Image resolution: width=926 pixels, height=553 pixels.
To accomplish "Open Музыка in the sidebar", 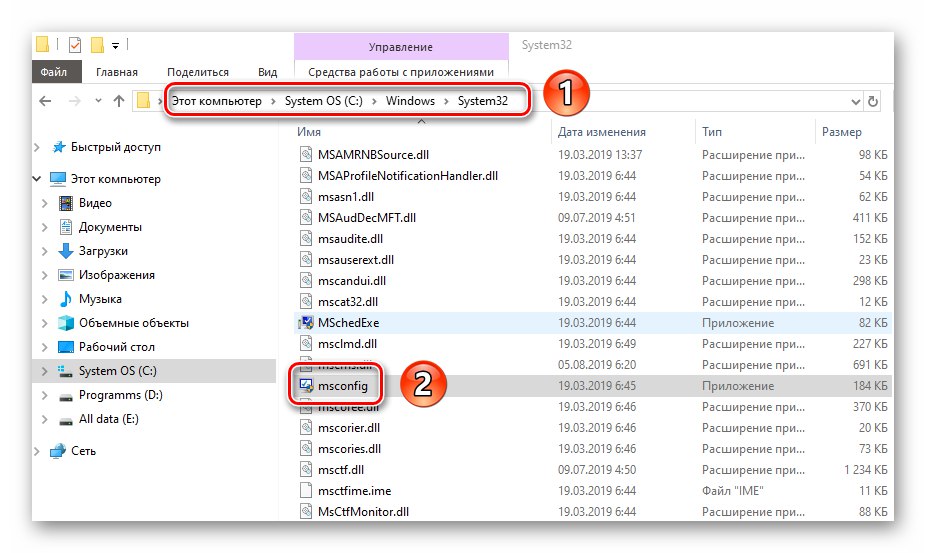I will (x=100, y=299).
